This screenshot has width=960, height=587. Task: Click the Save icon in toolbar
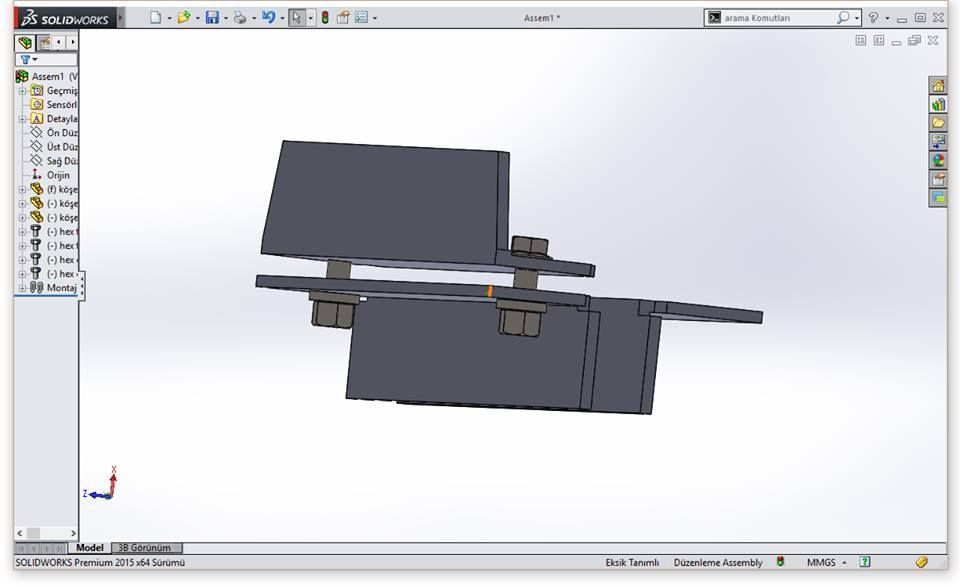(x=211, y=18)
